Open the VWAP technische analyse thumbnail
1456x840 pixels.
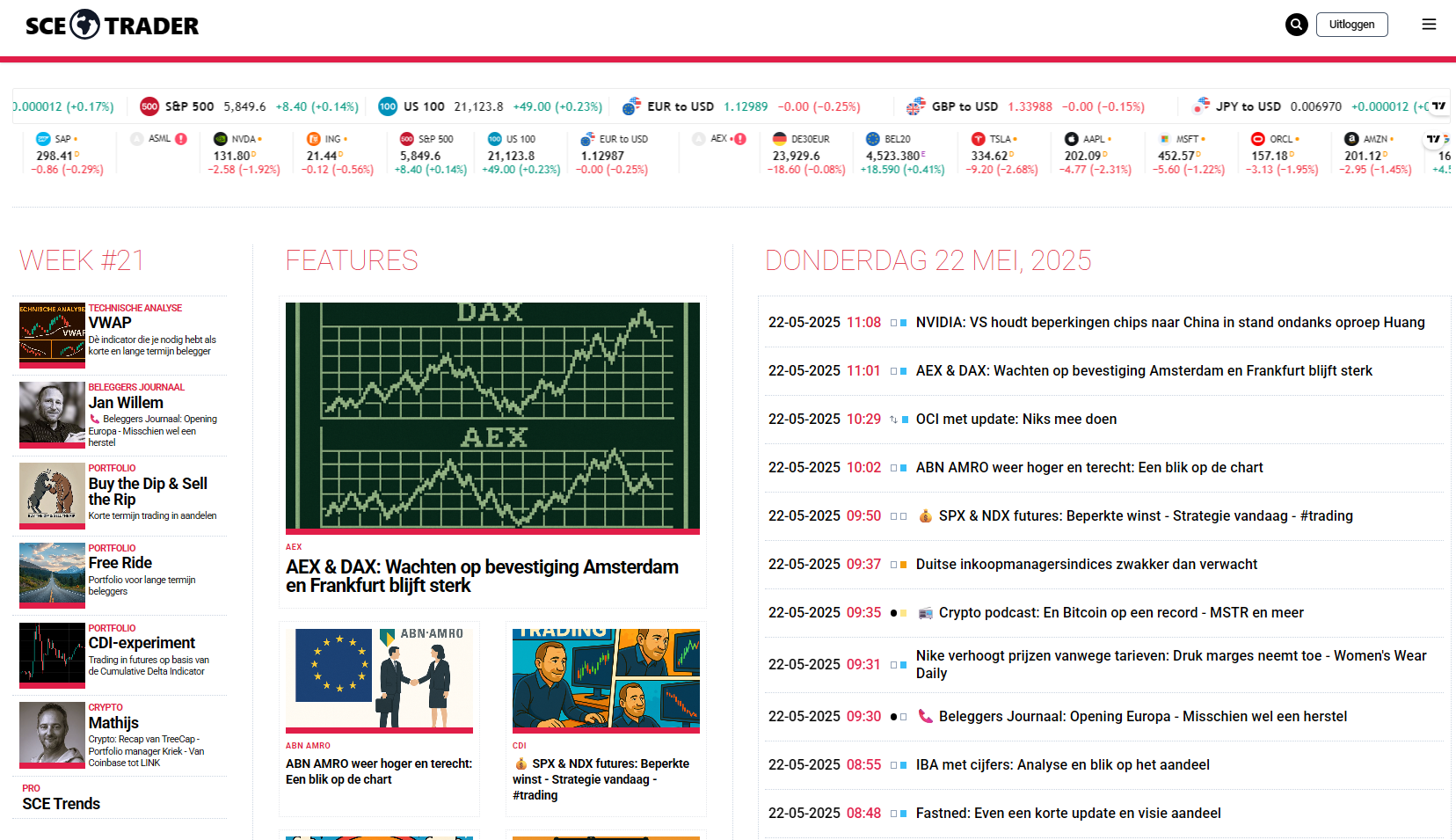(x=53, y=335)
